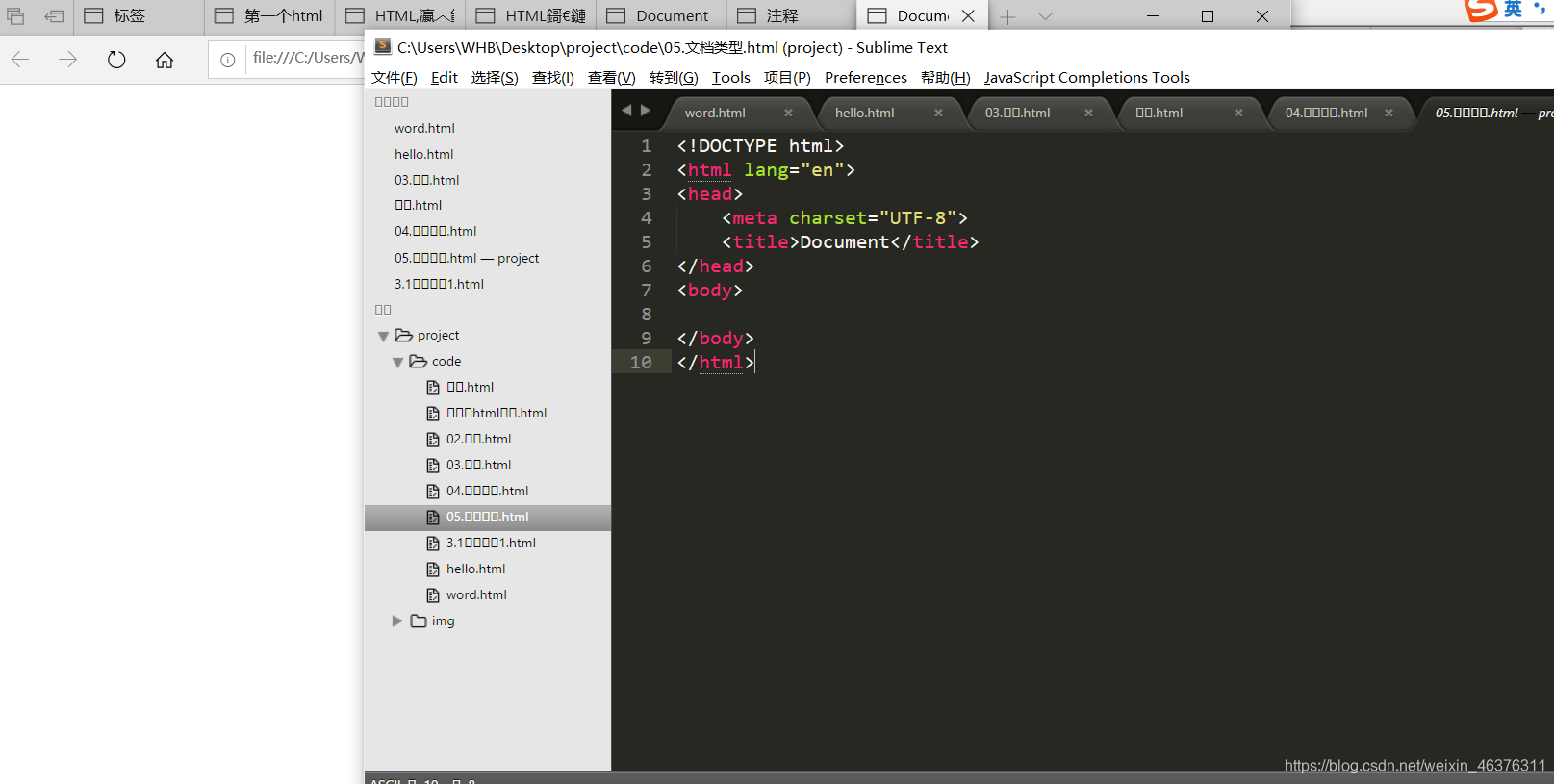
Task: Click the previous tab arrow in Sublime
Action: click(x=626, y=111)
